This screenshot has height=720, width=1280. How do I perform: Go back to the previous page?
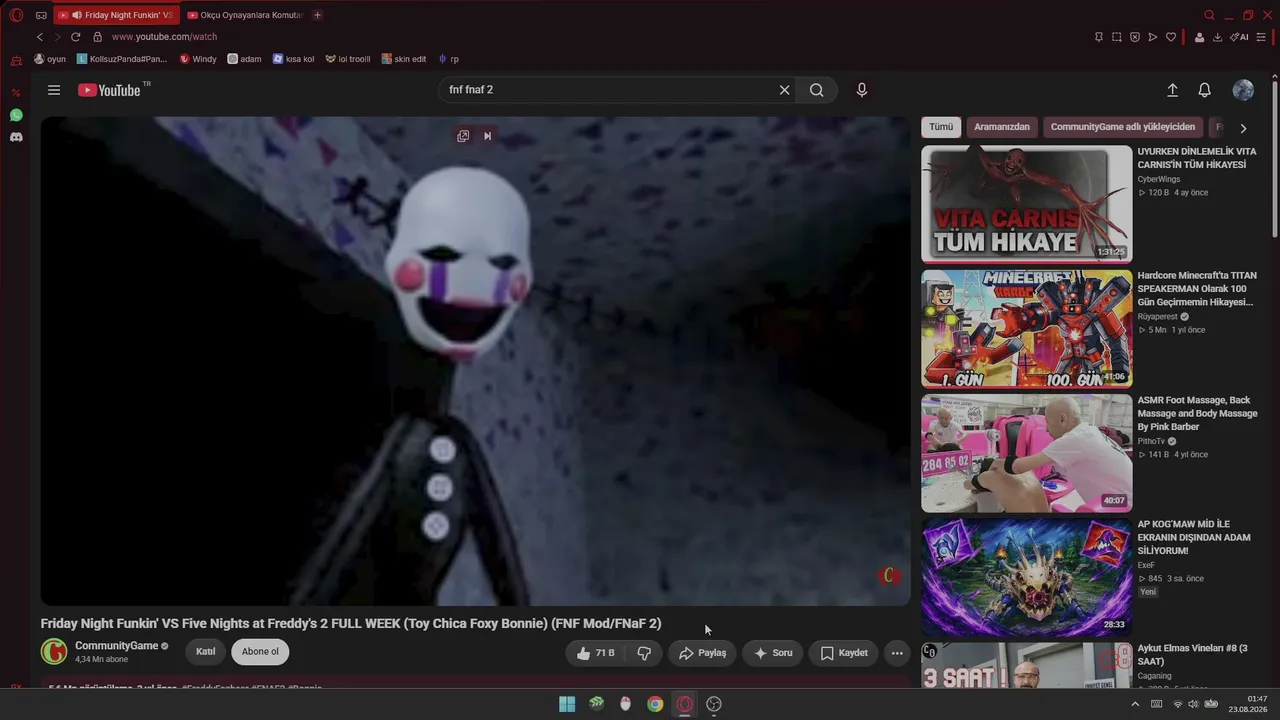(40, 37)
